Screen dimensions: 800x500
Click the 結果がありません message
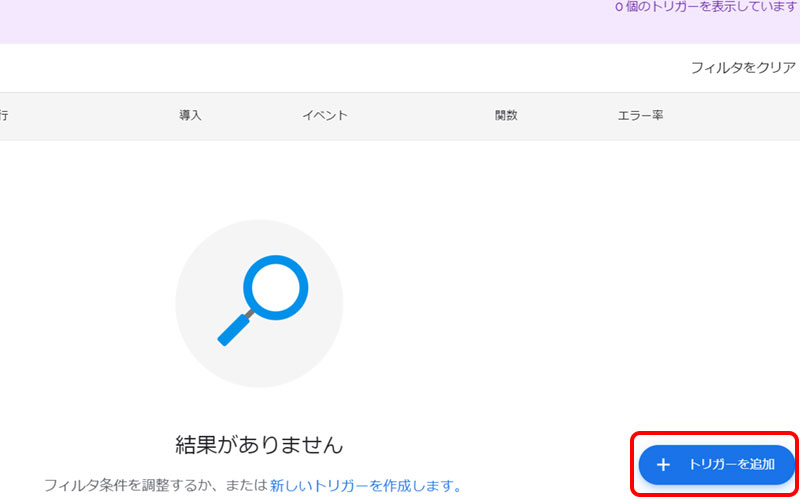click(x=259, y=445)
